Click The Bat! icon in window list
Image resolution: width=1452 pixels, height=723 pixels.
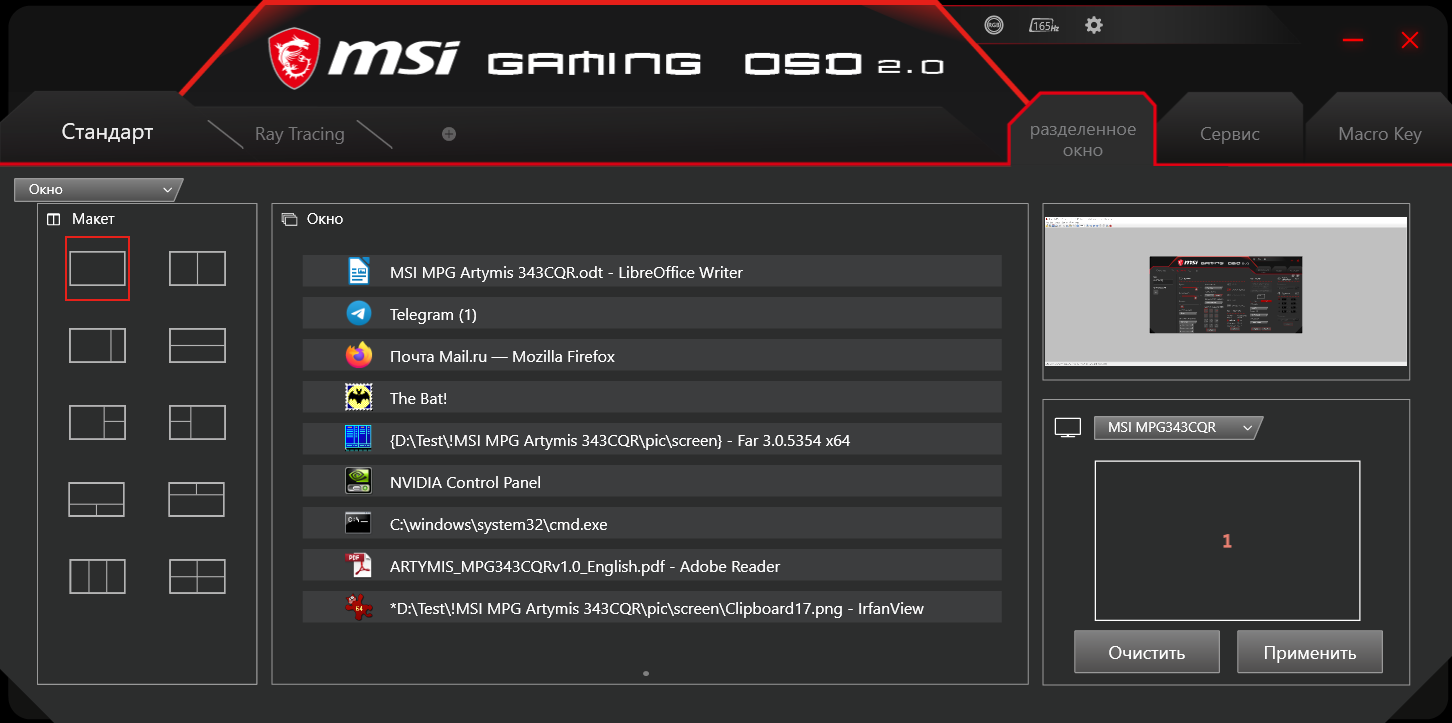tap(359, 397)
